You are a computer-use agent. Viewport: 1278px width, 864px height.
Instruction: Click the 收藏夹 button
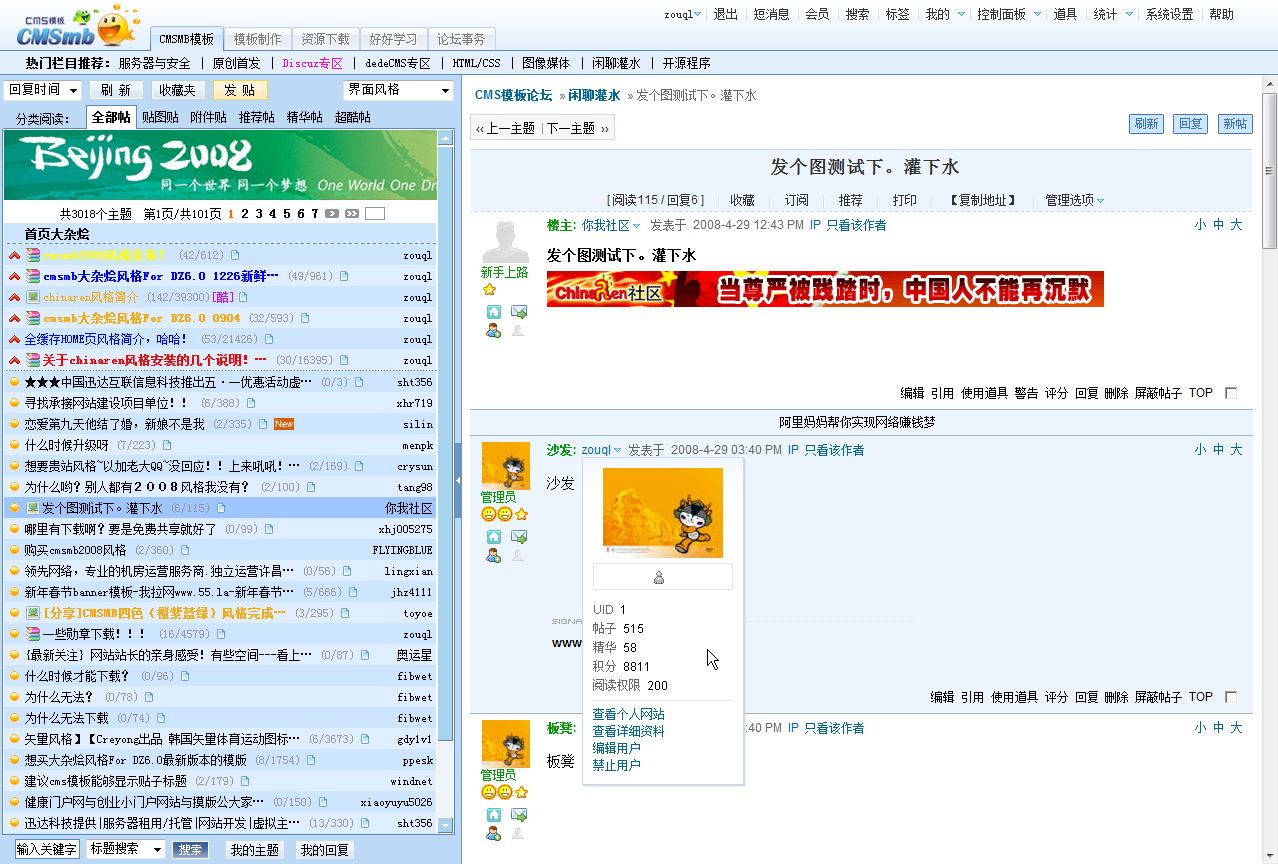pos(177,90)
